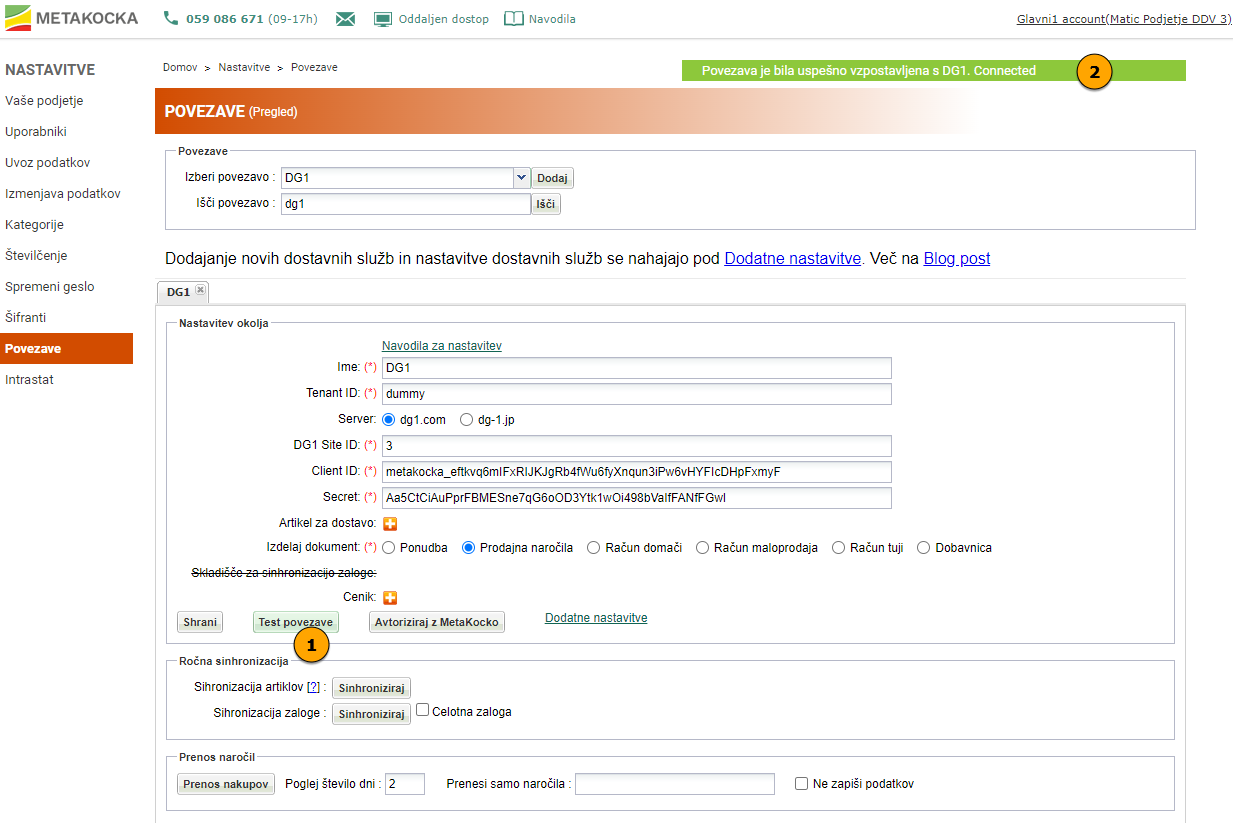The width and height of the screenshot is (1233, 823).
Task: Choose Dobavnica document type
Action: click(x=924, y=548)
